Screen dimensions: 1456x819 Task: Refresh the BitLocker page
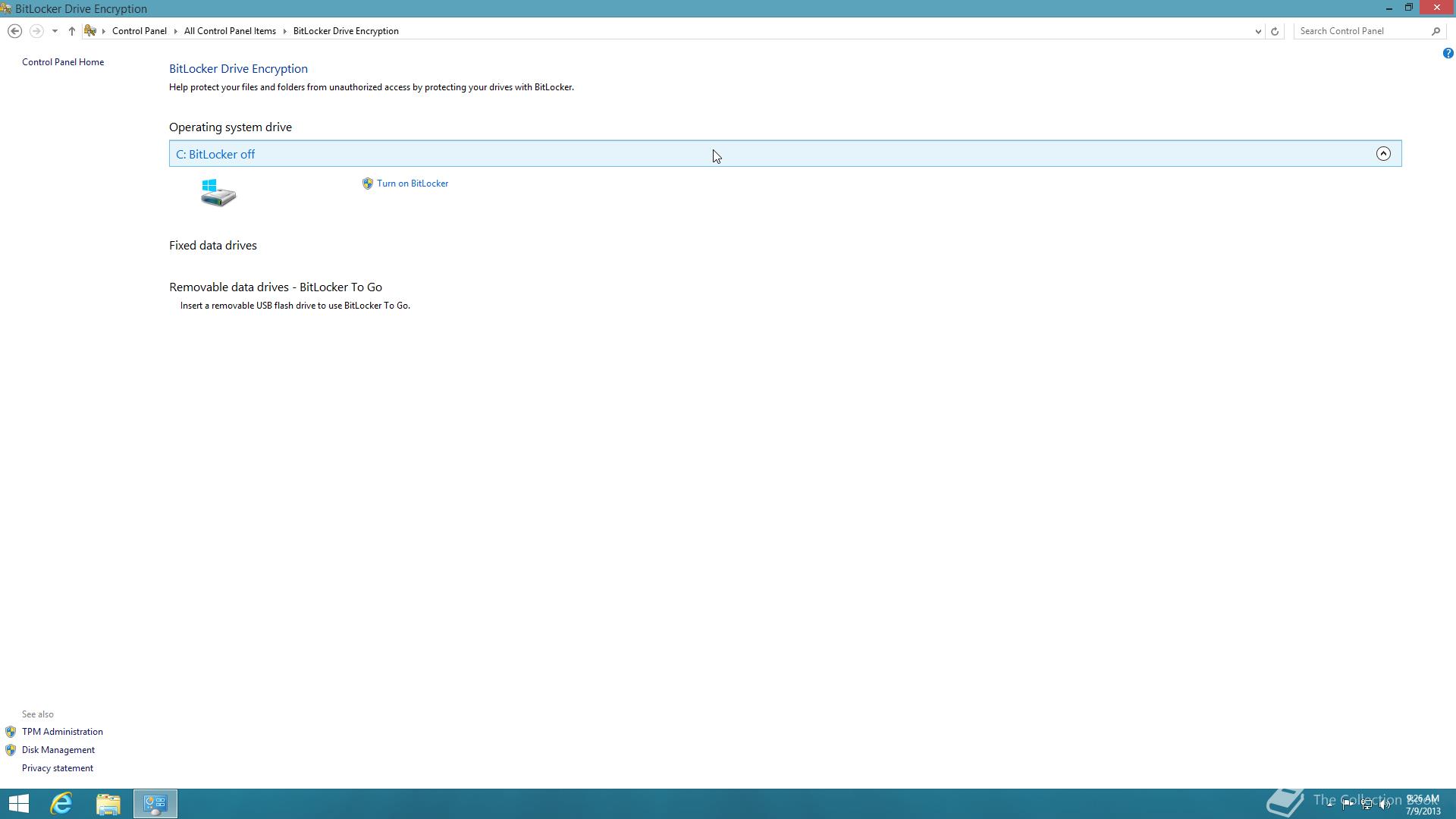pyautogui.click(x=1275, y=31)
